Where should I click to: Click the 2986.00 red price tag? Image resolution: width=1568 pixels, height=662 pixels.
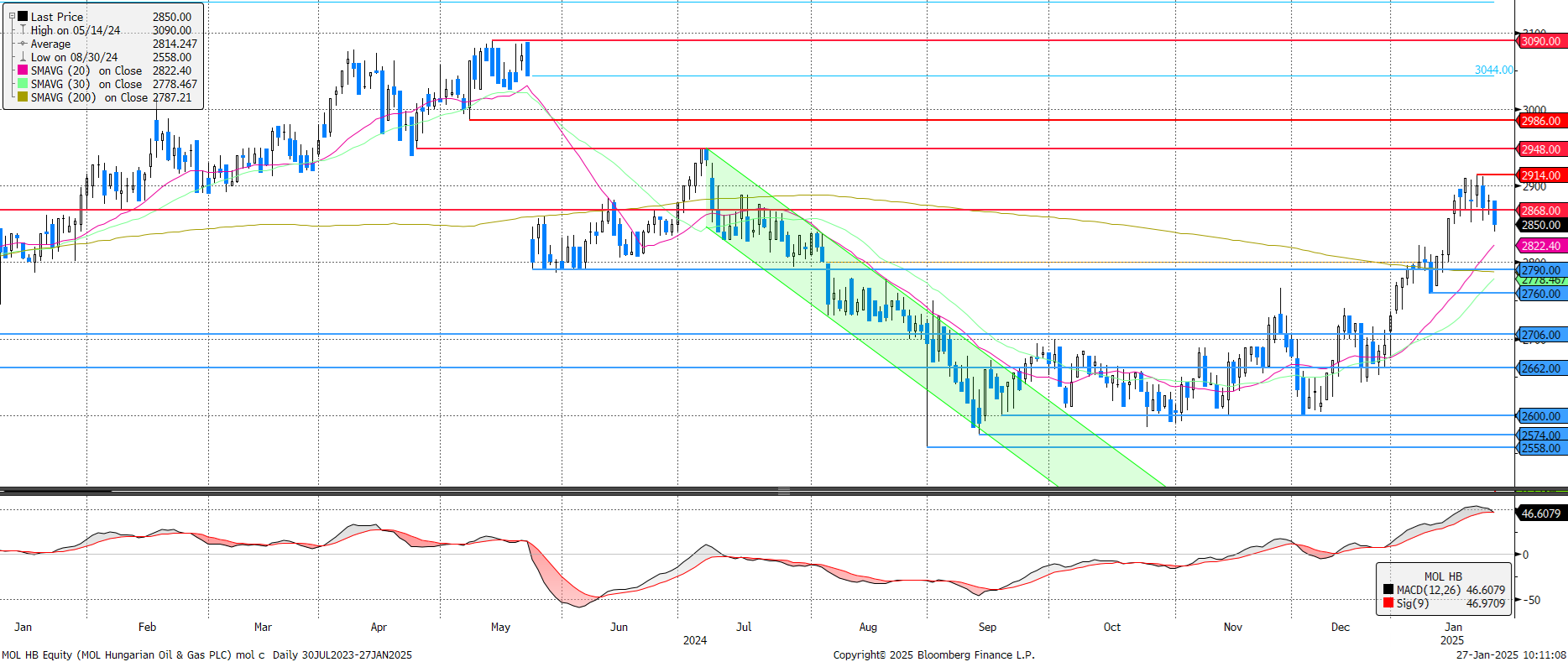tap(1541, 121)
